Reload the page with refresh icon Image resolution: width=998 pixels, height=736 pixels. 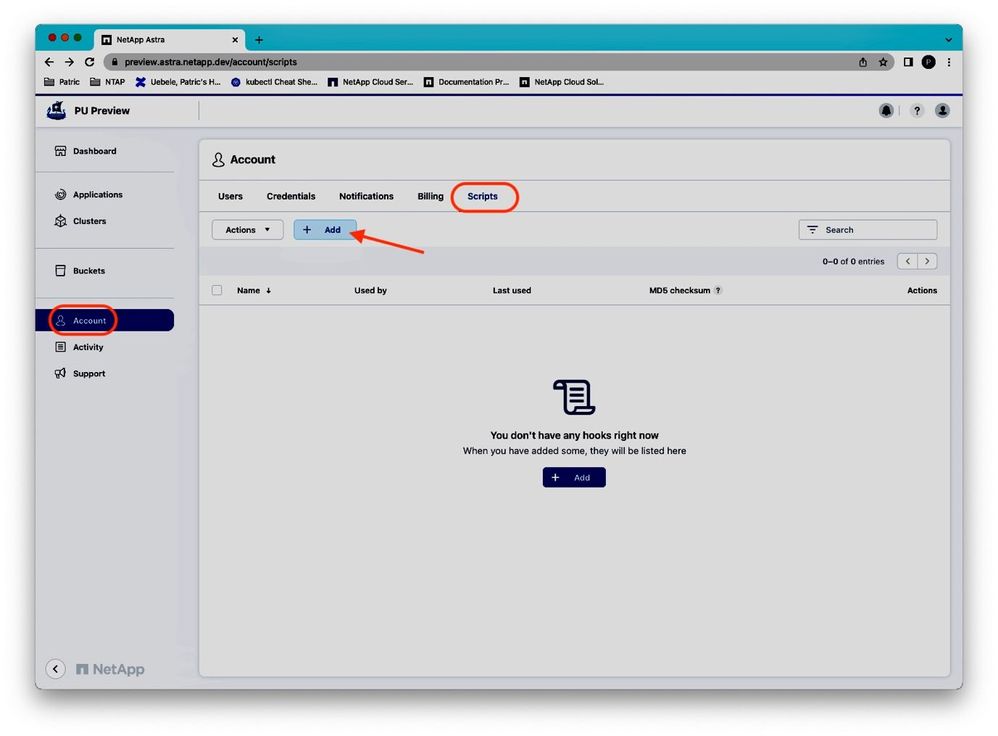[x=90, y=62]
